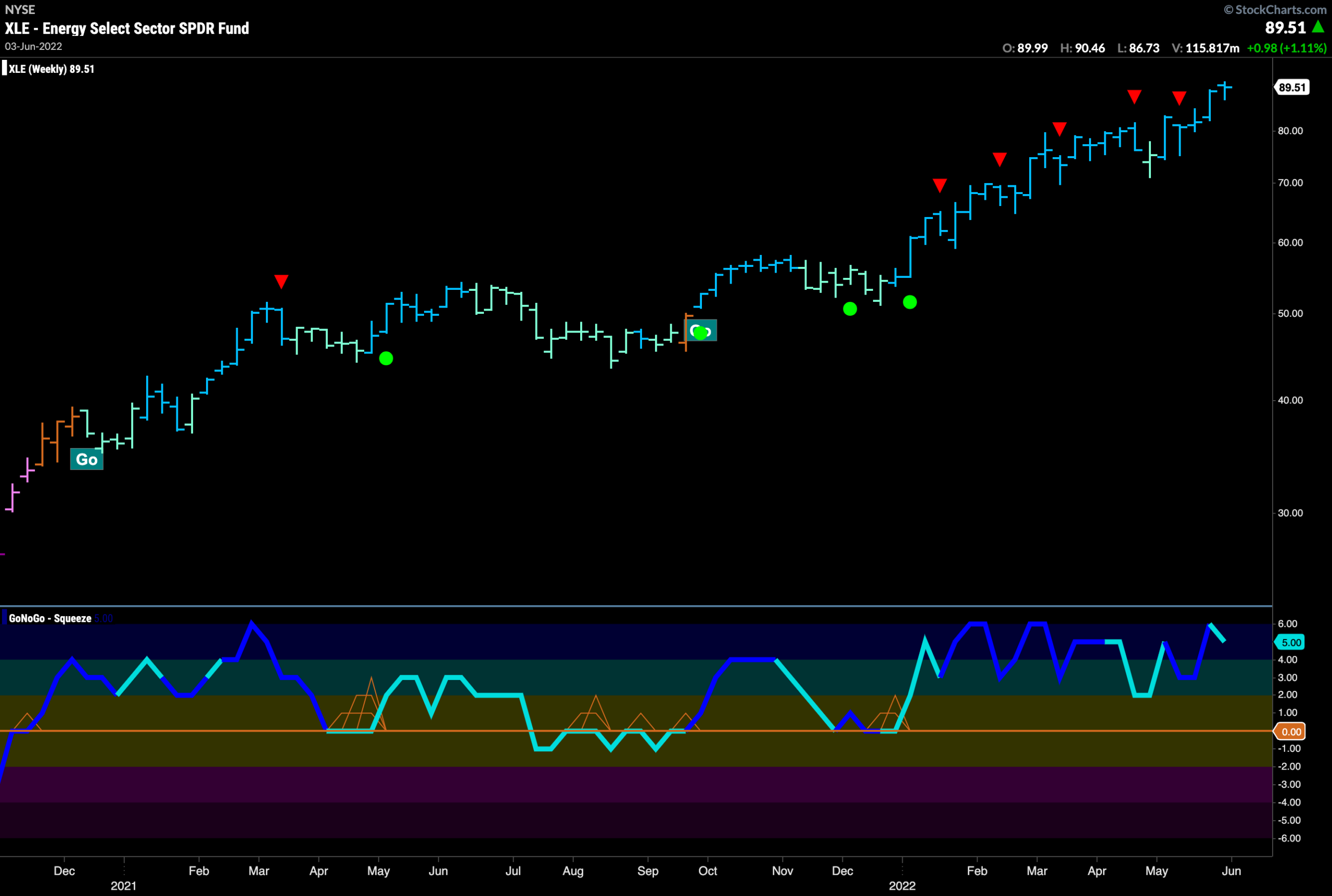Click the green dot marker in early December 2021
The image size is (1332, 896).
(x=850, y=309)
